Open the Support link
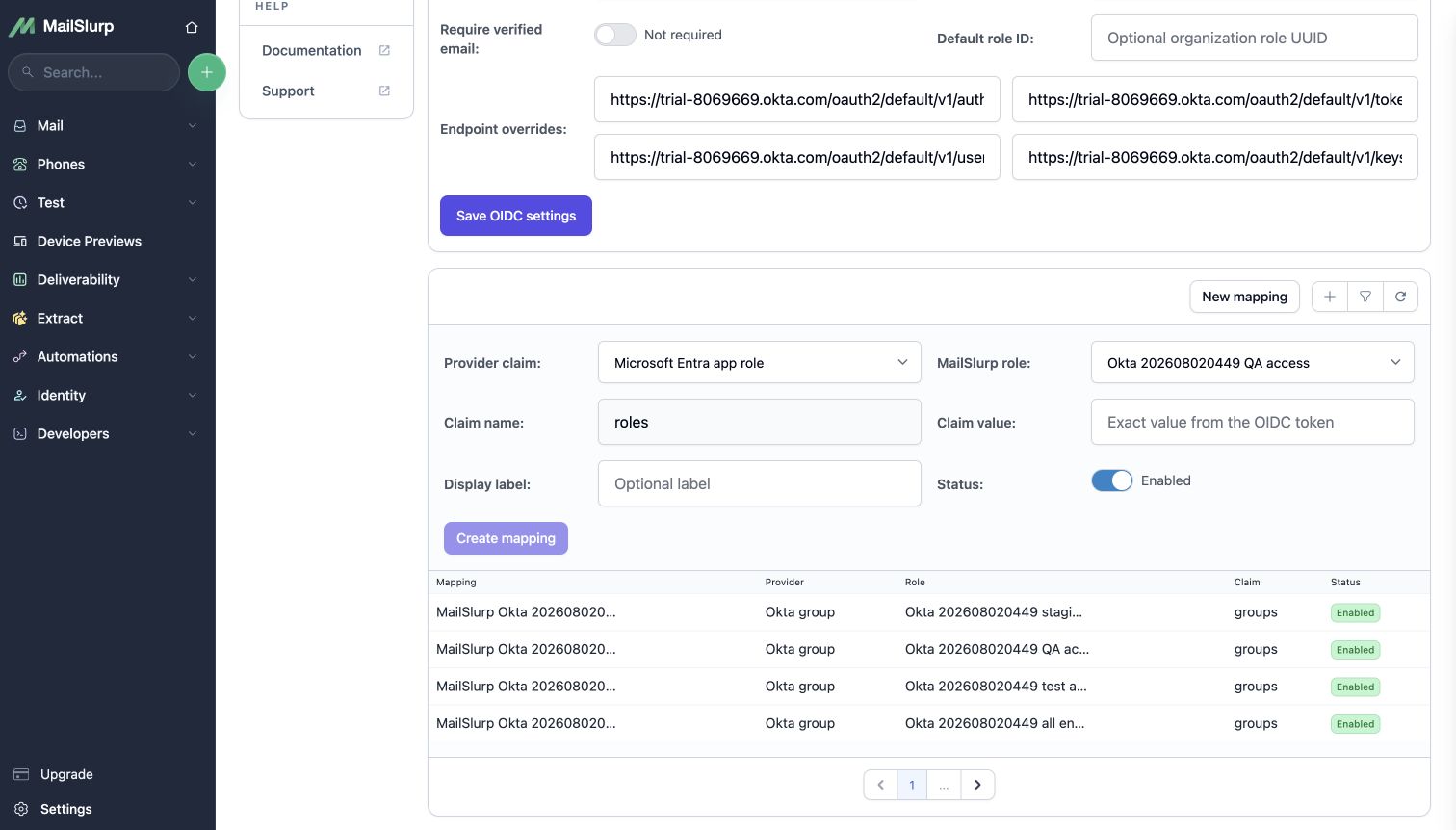Screen dimensions: 1456x830 click(x=288, y=91)
